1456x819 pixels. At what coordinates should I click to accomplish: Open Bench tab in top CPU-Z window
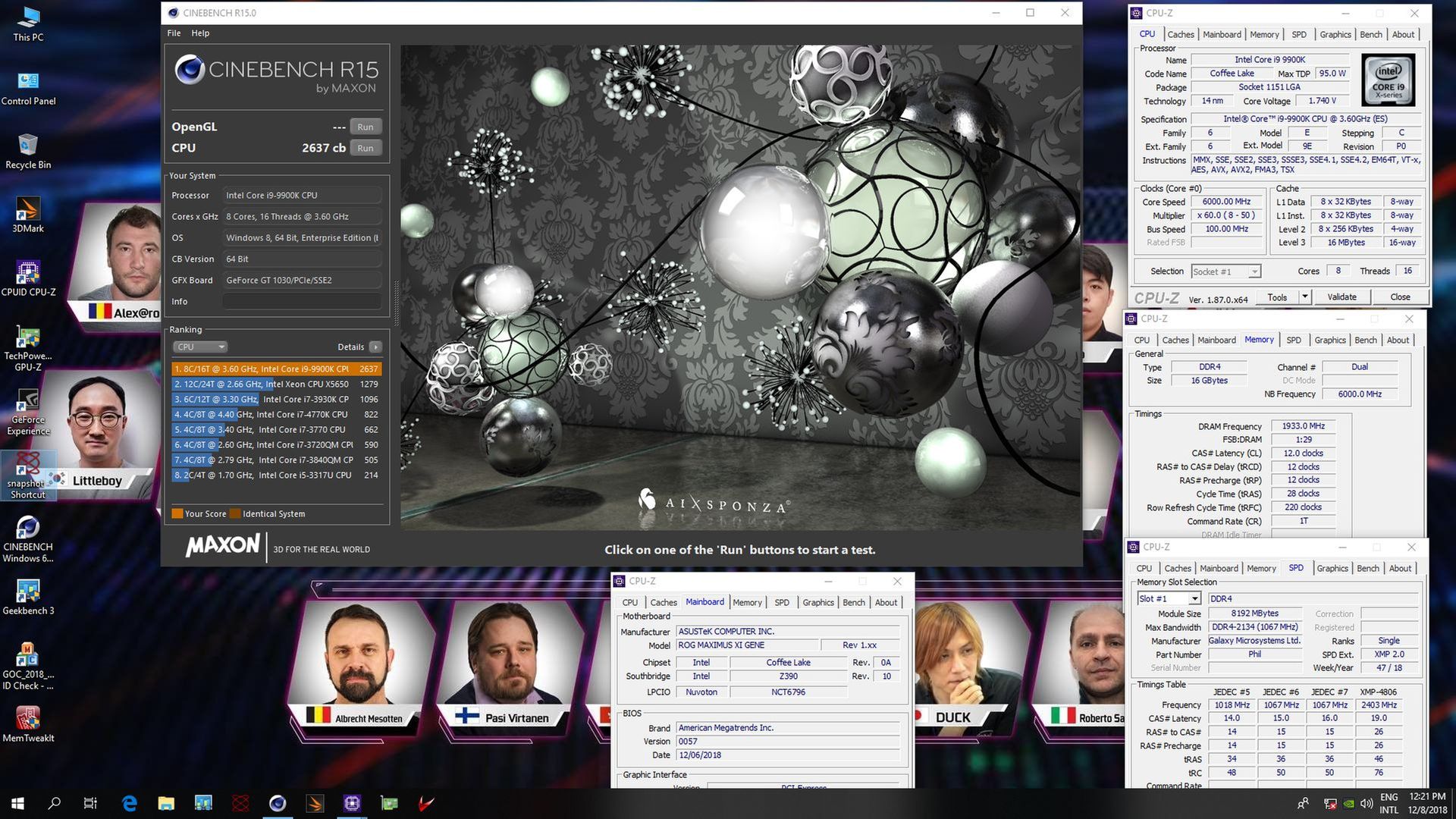pyautogui.click(x=1371, y=34)
